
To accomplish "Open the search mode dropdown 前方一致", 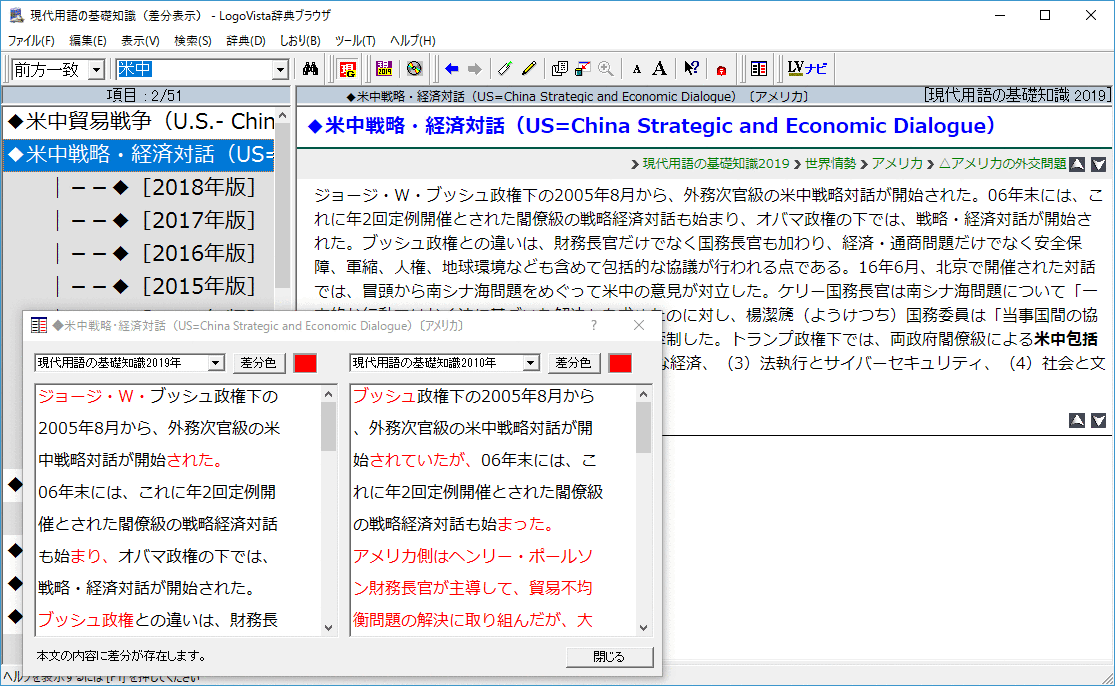I will 96,69.
